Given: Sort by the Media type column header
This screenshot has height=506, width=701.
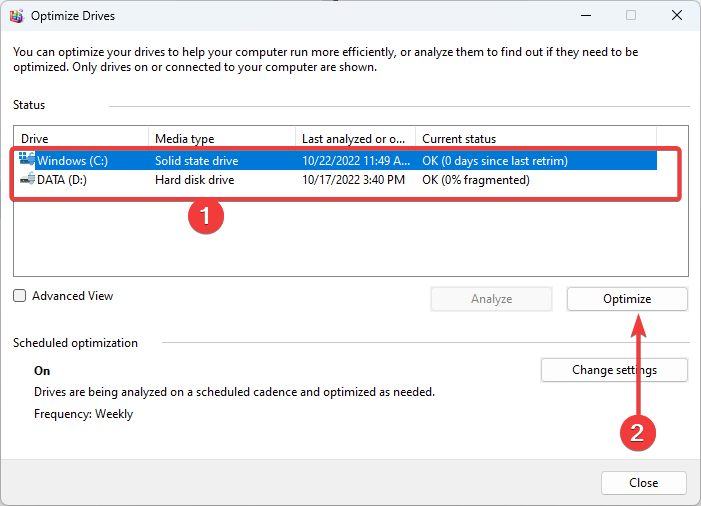Looking at the screenshot, I should pyautogui.click(x=220, y=139).
